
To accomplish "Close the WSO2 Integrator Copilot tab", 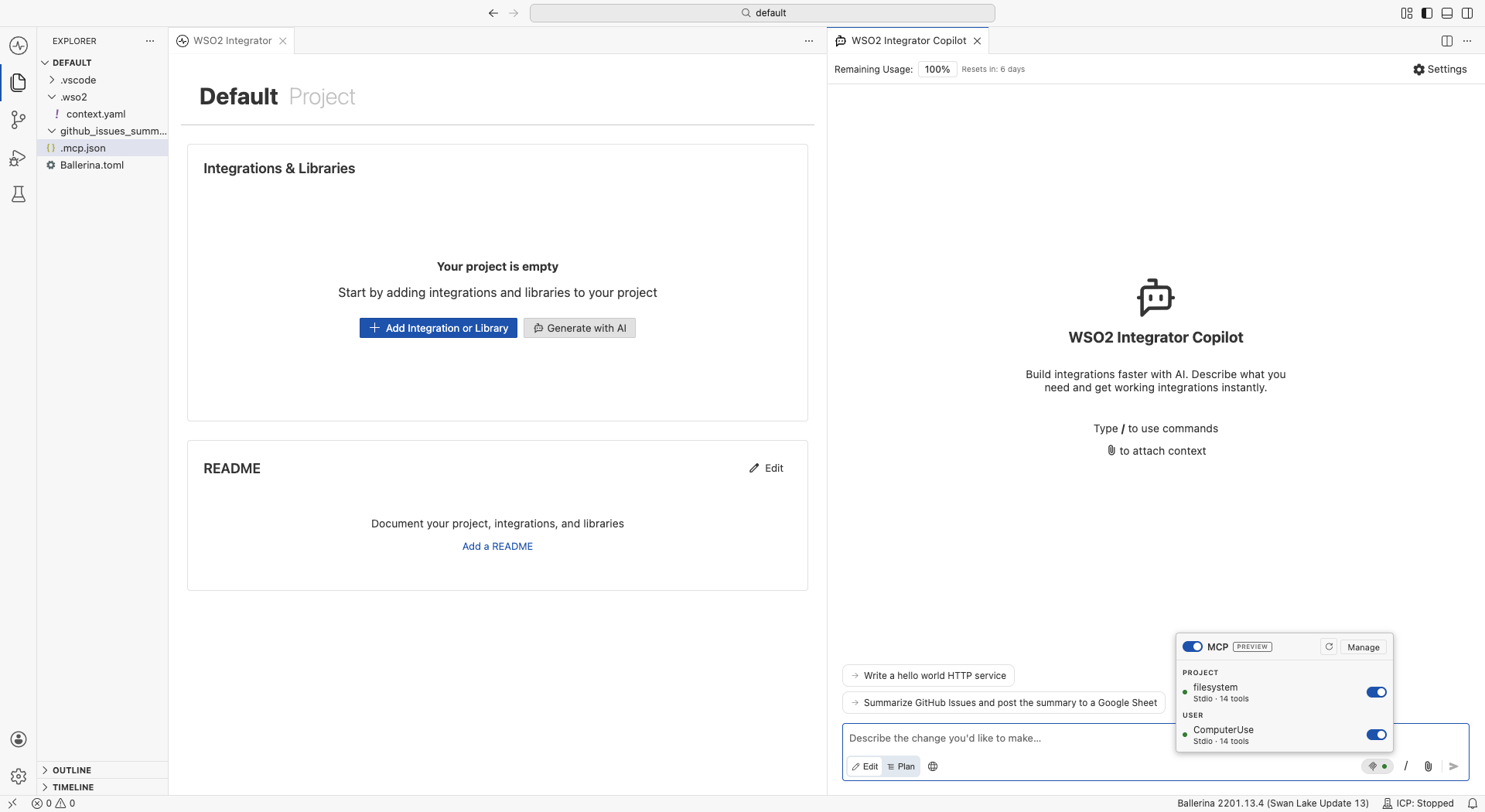I will coord(978,41).
